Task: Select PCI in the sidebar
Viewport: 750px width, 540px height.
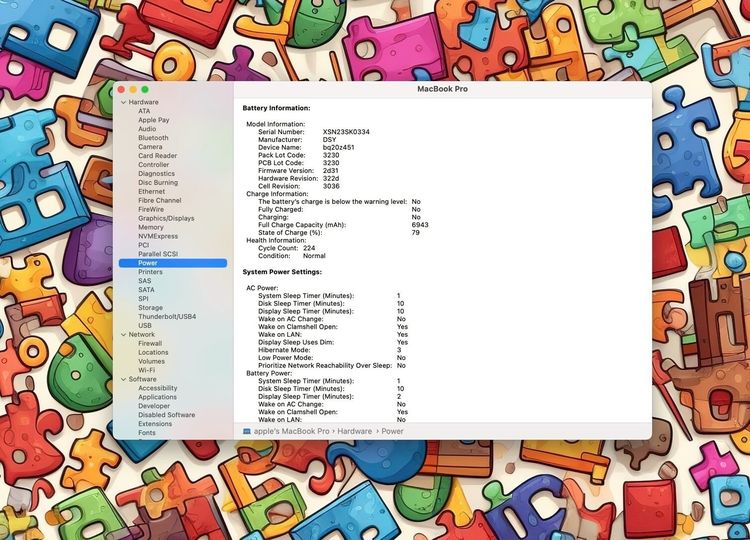Action: [143, 245]
